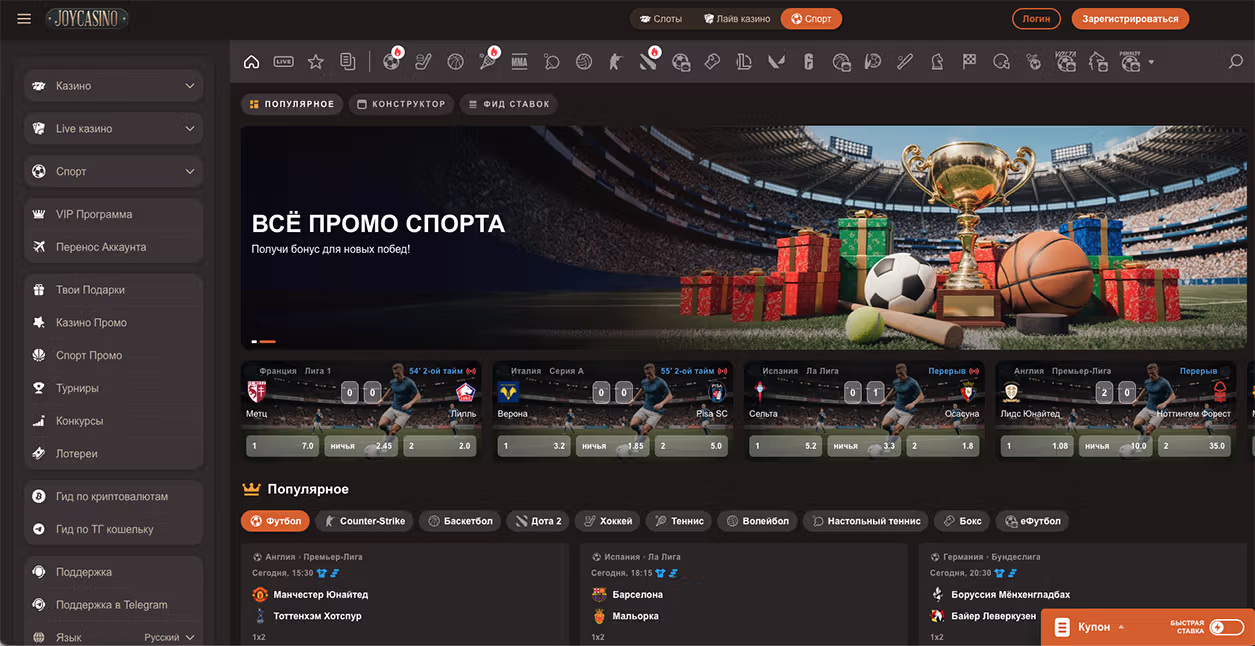Open the Всё промо спорта banner

point(744,237)
